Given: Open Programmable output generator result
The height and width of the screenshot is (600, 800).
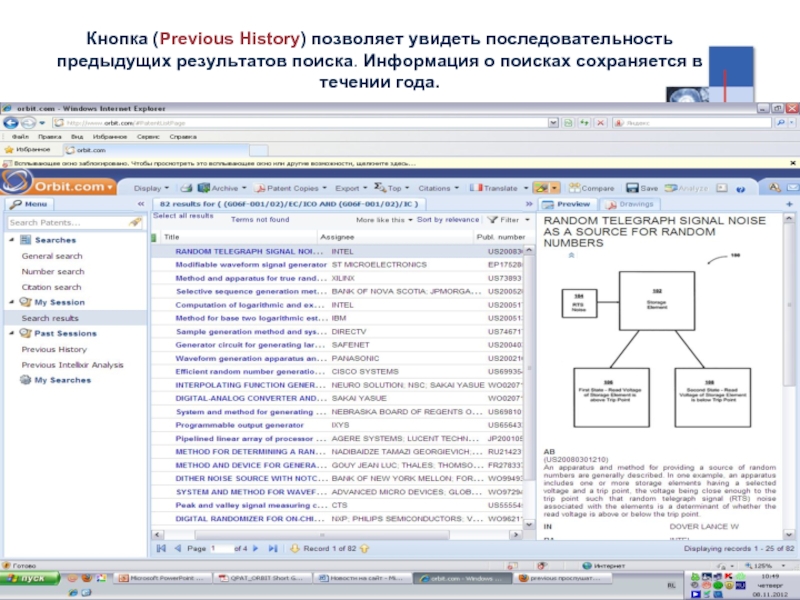Looking at the screenshot, I should pyautogui.click(x=239, y=425).
